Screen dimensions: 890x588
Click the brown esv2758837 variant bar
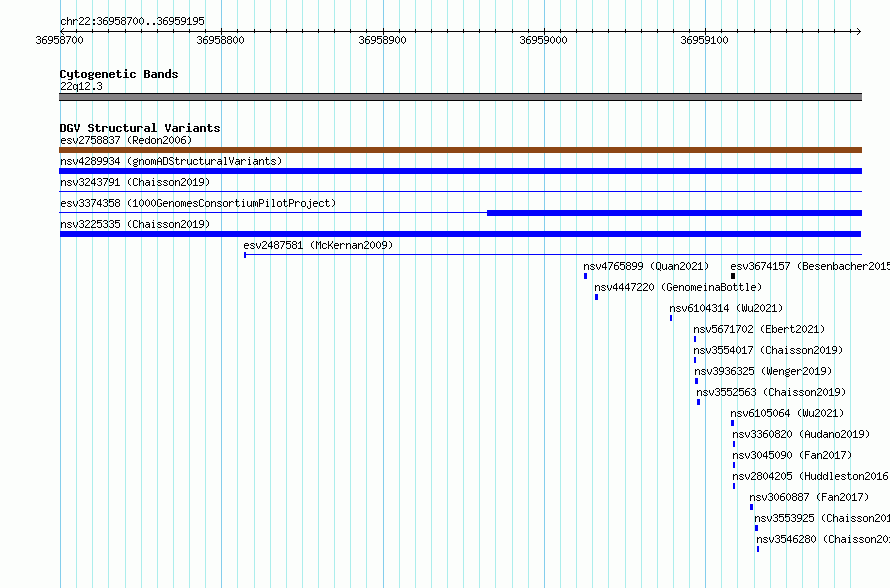460,150
